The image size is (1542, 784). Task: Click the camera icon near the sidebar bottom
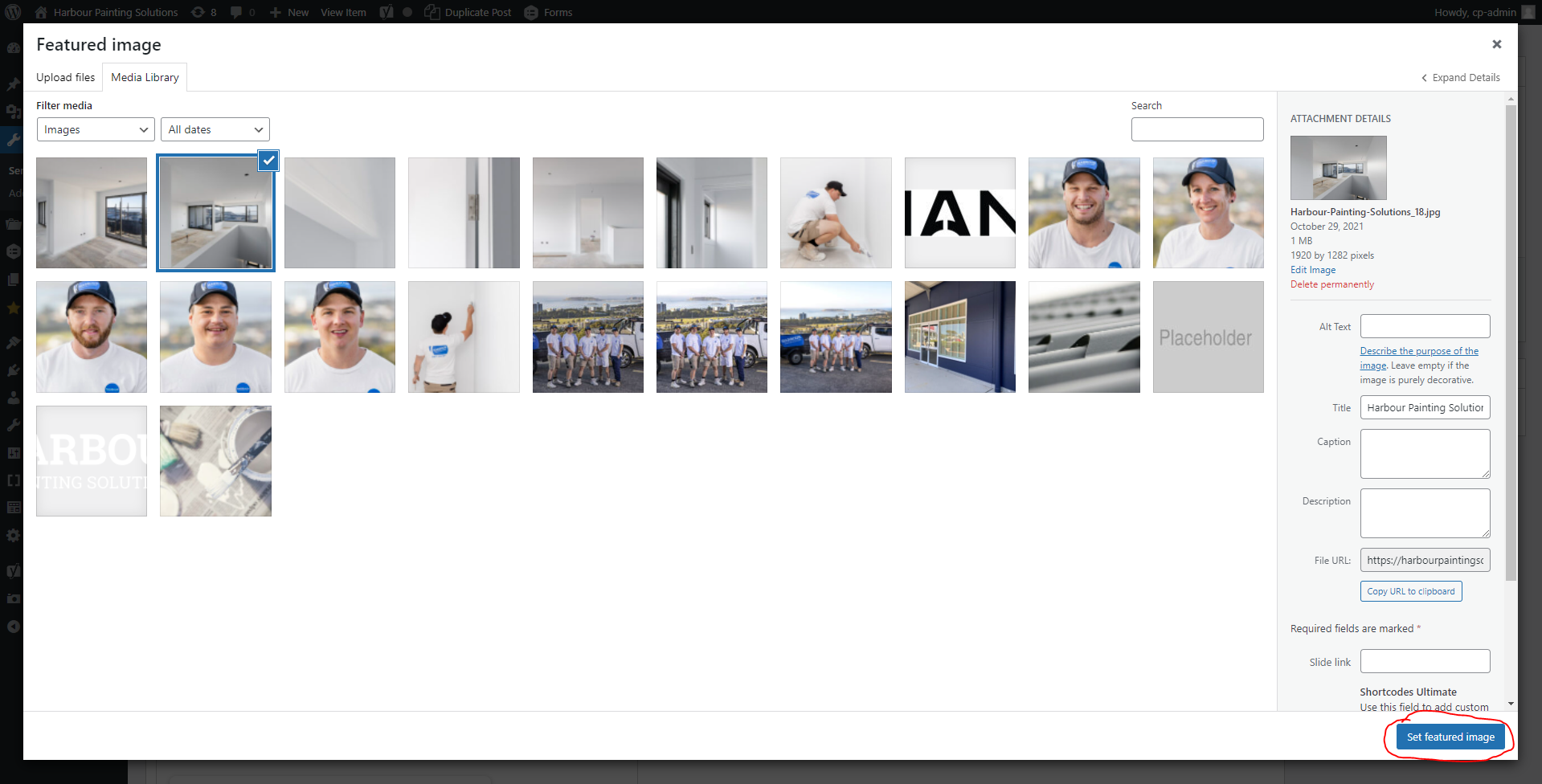click(13, 598)
